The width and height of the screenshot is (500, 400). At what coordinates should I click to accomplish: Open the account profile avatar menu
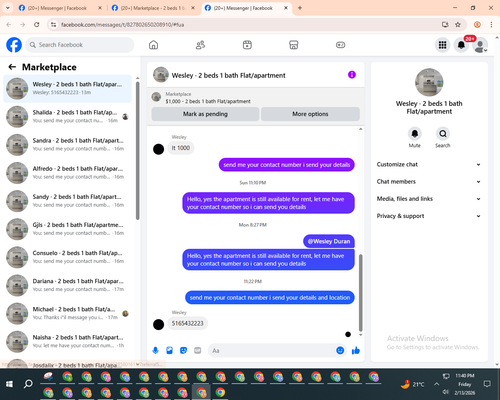480,45
